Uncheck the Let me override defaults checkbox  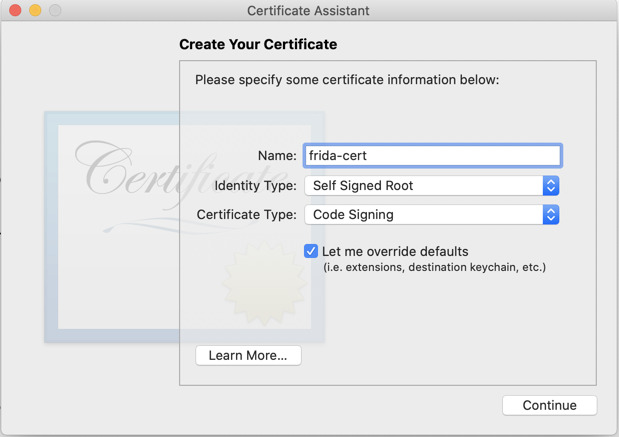[311, 251]
